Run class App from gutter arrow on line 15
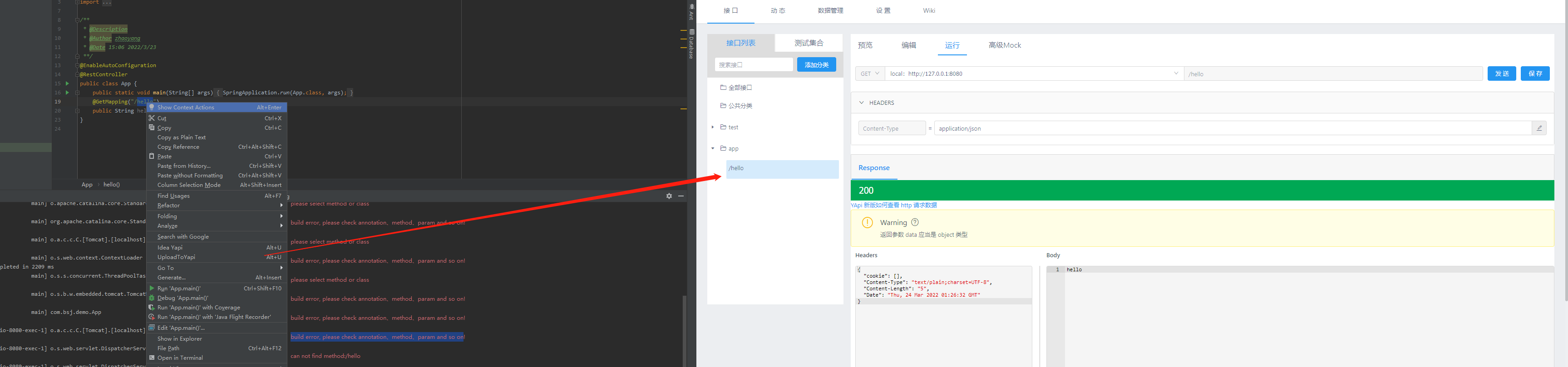The image size is (1568, 367). [67, 83]
